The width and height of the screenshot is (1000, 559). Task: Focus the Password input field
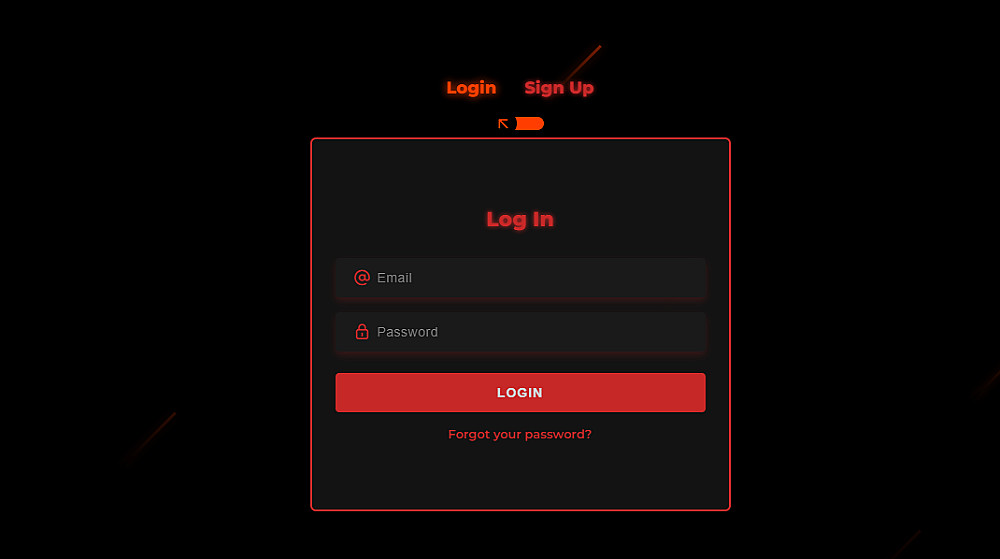coord(520,332)
